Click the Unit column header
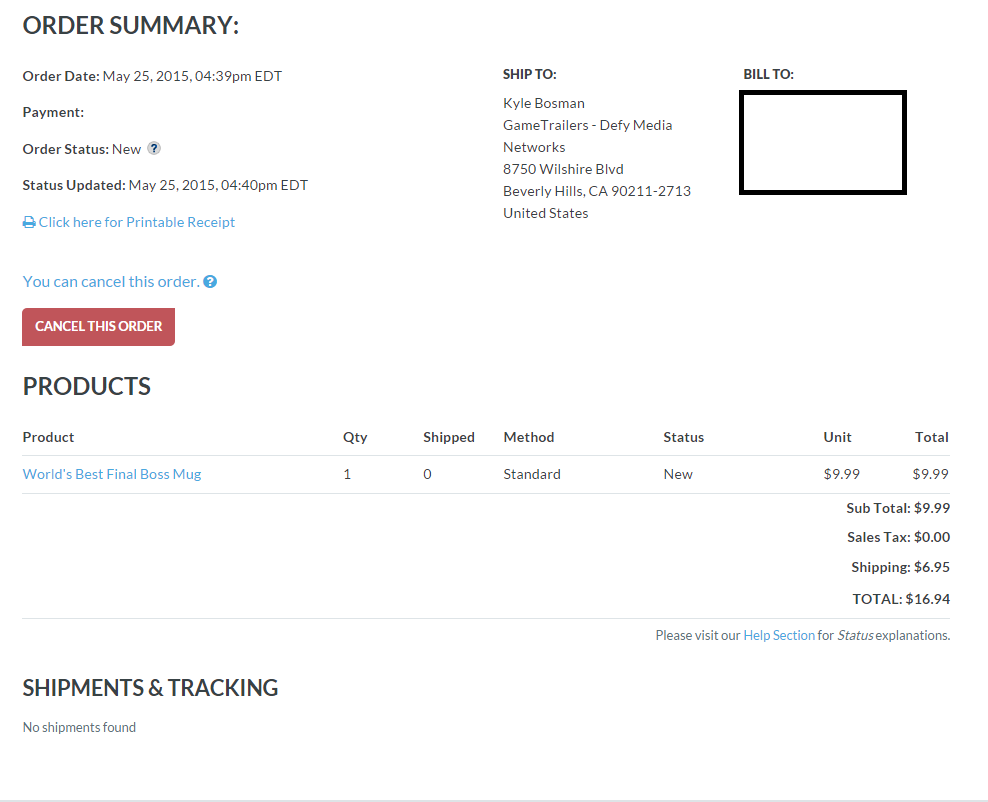Screen dimensions: 988x802 coord(837,437)
